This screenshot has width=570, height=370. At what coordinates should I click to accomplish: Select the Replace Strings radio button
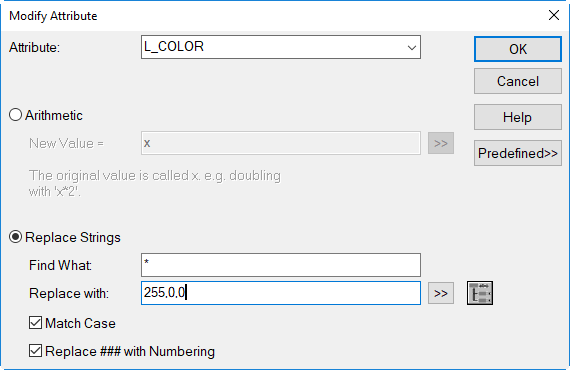tap(15, 237)
